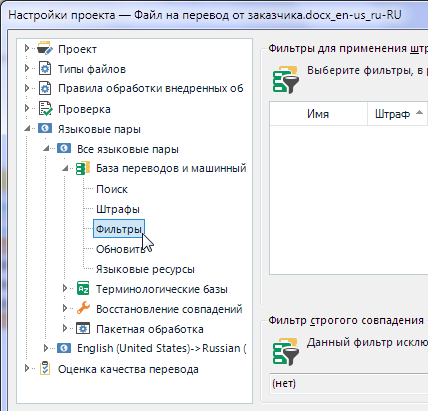Click the Проект tree icon
Screen dimensions: 428x411
click(45, 49)
